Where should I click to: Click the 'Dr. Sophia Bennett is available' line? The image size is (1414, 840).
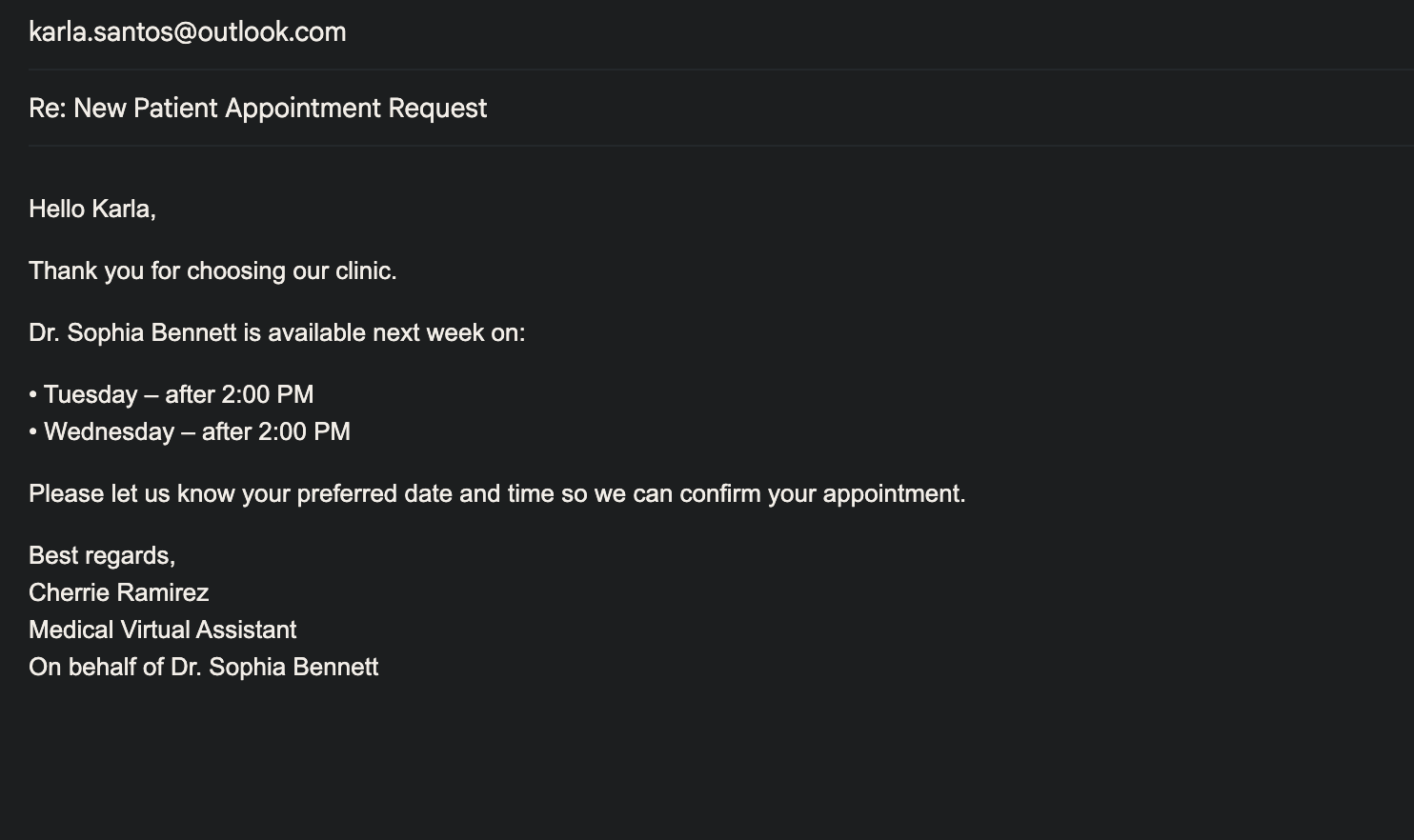tap(276, 332)
